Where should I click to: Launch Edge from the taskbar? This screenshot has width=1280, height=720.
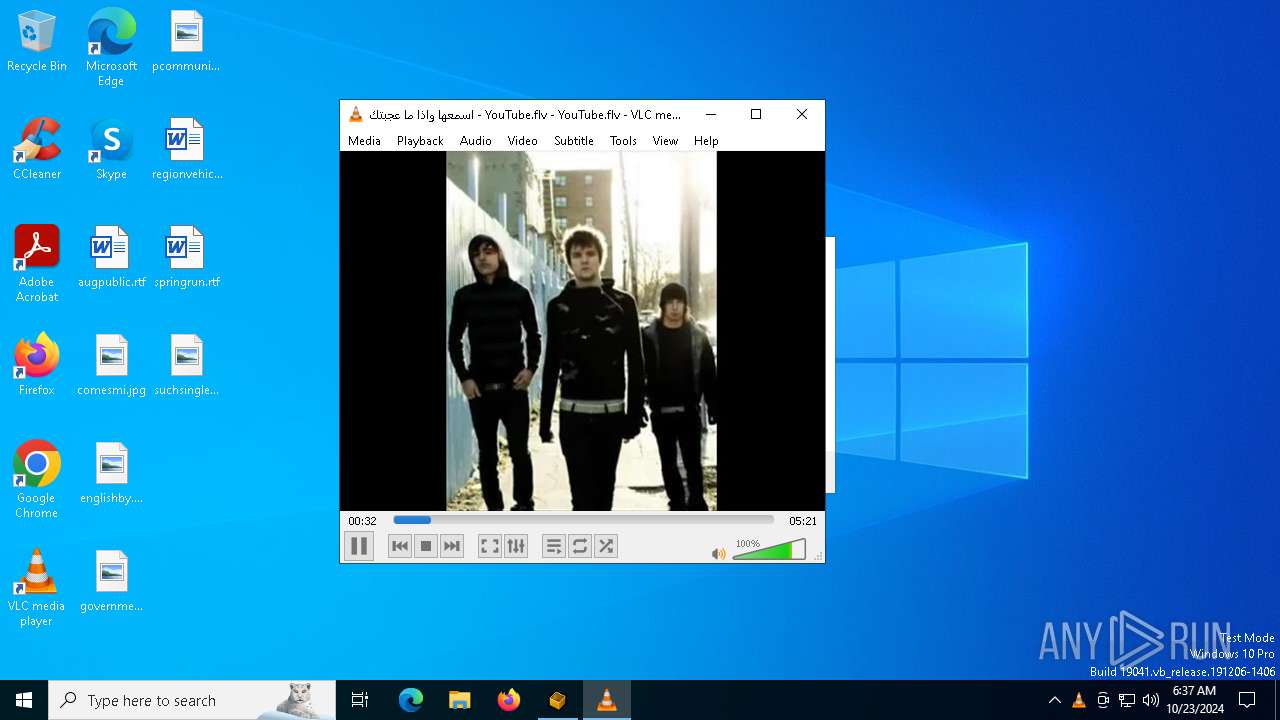[x=411, y=700]
